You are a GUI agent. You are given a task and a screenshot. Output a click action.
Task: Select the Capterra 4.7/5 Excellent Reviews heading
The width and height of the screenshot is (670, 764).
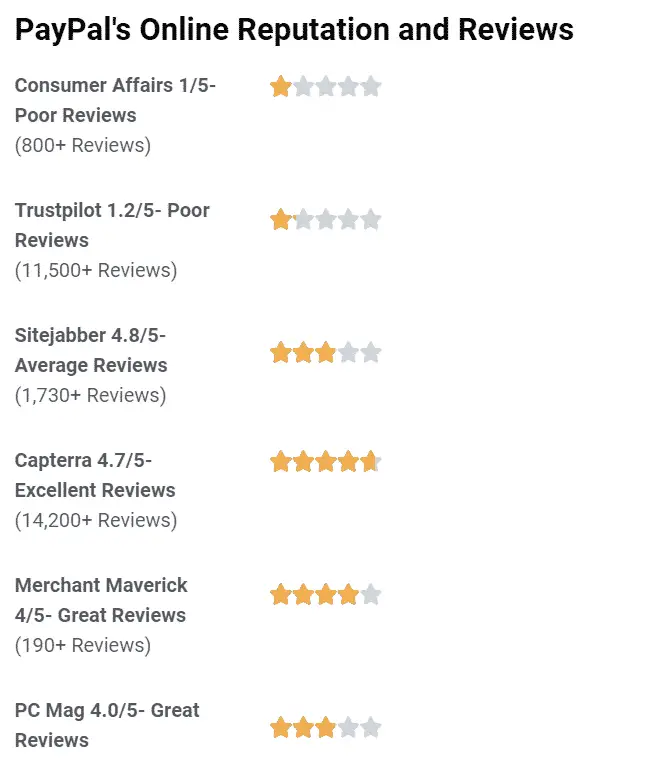tap(95, 475)
